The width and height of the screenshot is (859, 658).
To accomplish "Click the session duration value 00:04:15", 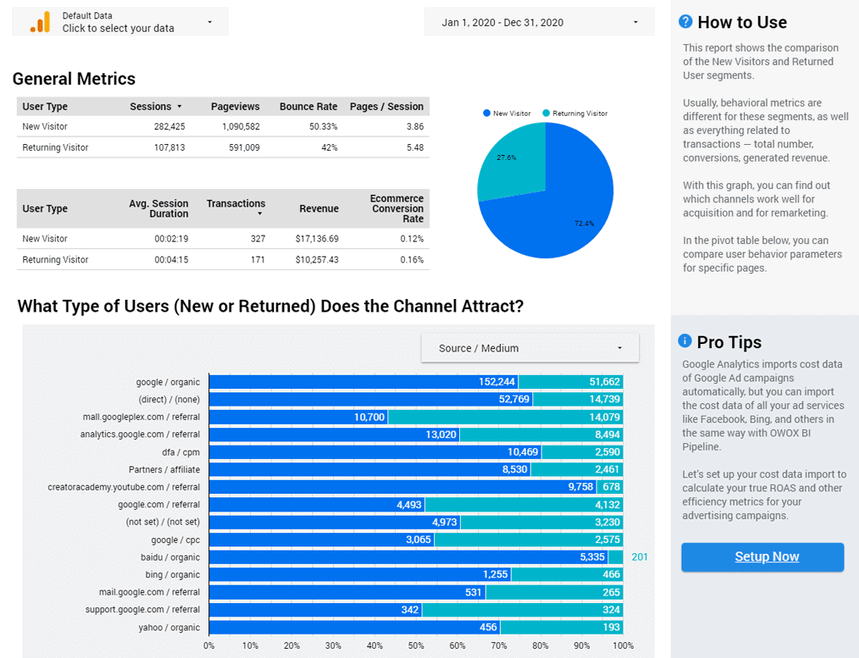I will (171, 260).
